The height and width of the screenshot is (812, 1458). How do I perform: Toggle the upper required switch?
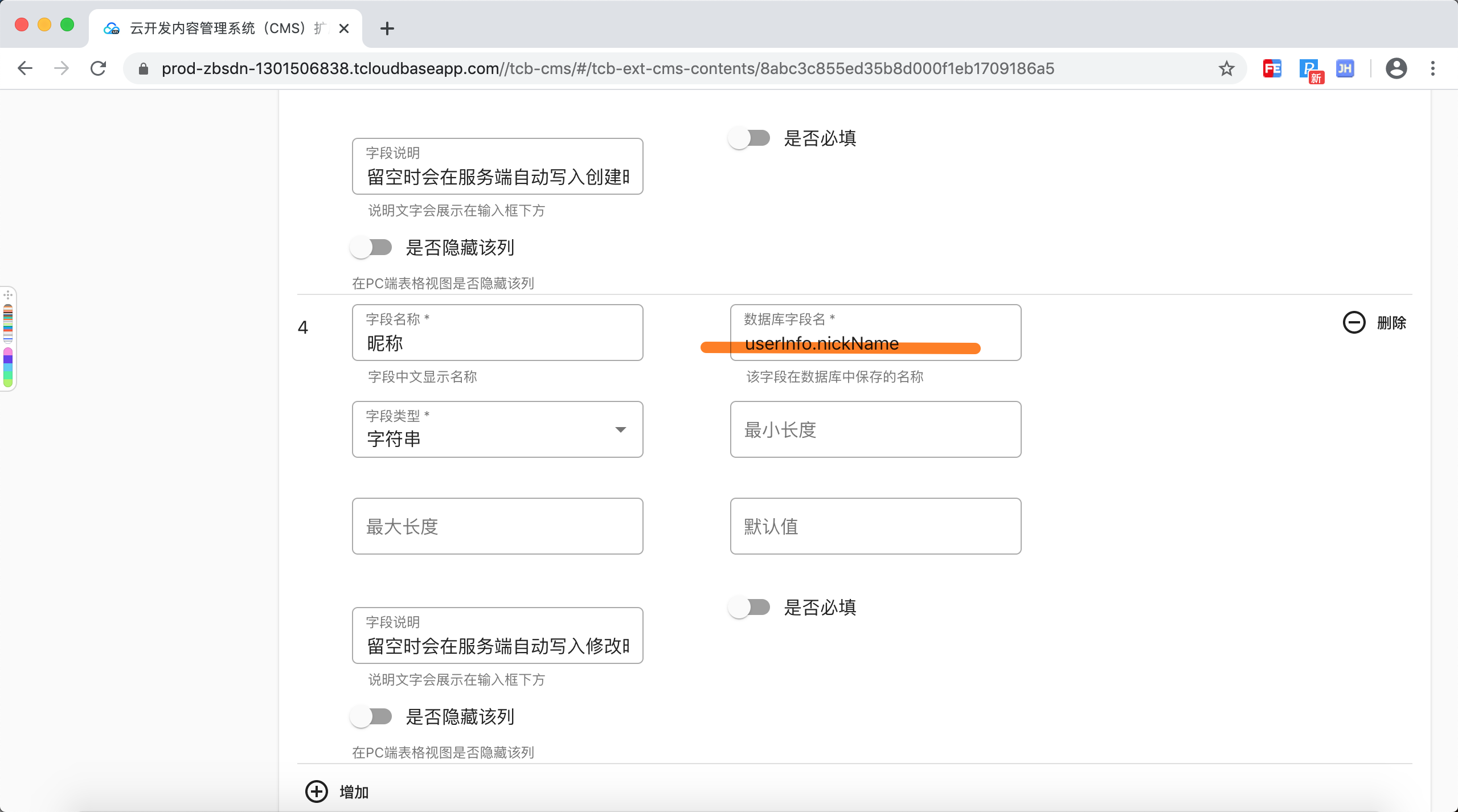[749, 138]
